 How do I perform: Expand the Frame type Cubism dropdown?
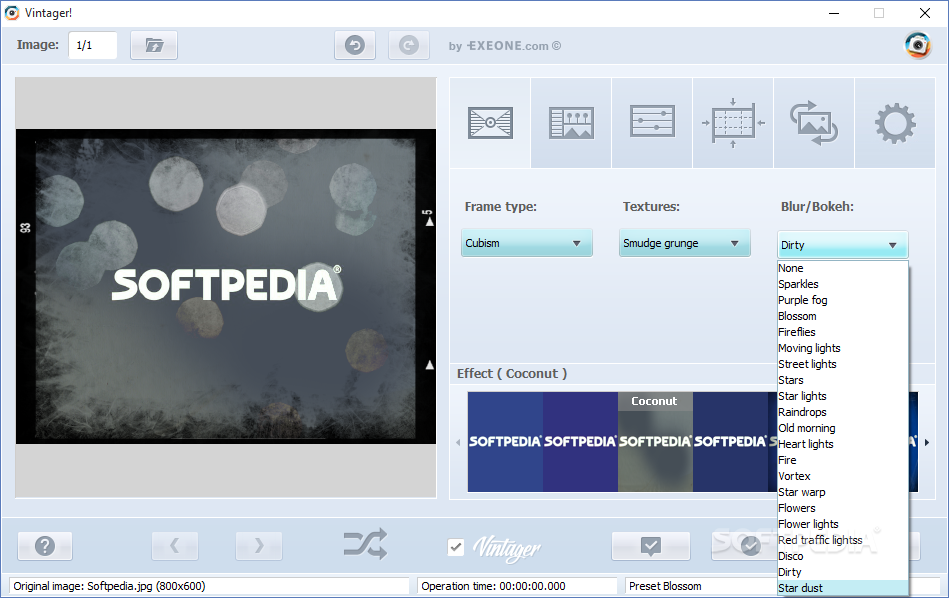tap(527, 243)
